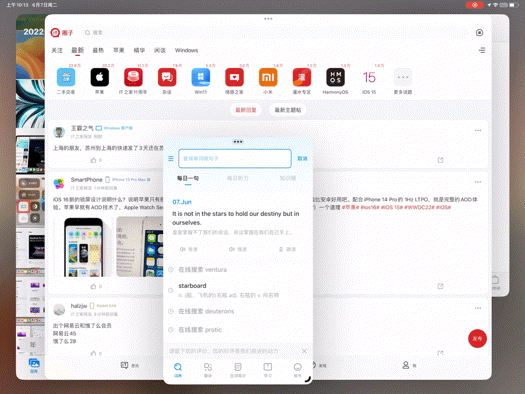Open #苹果# hashtag link

[351, 208]
